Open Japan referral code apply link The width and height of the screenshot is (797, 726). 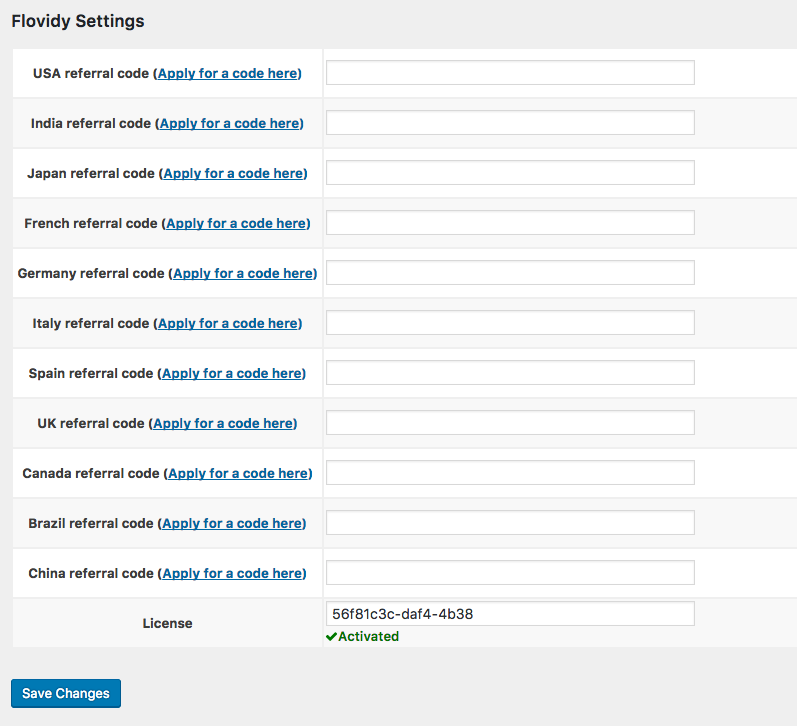233,173
